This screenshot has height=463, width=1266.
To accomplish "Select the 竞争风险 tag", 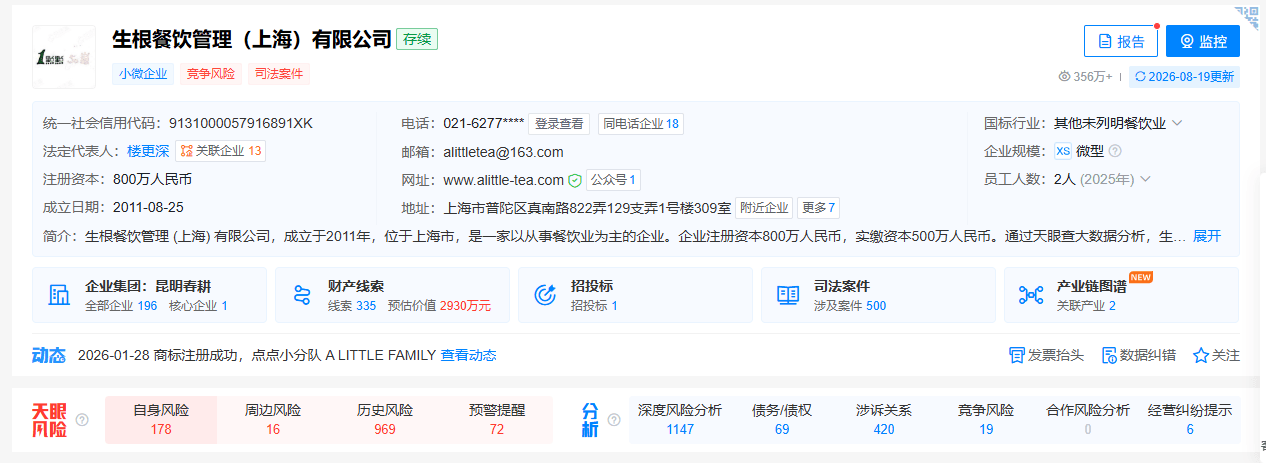I will tap(210, 73).
